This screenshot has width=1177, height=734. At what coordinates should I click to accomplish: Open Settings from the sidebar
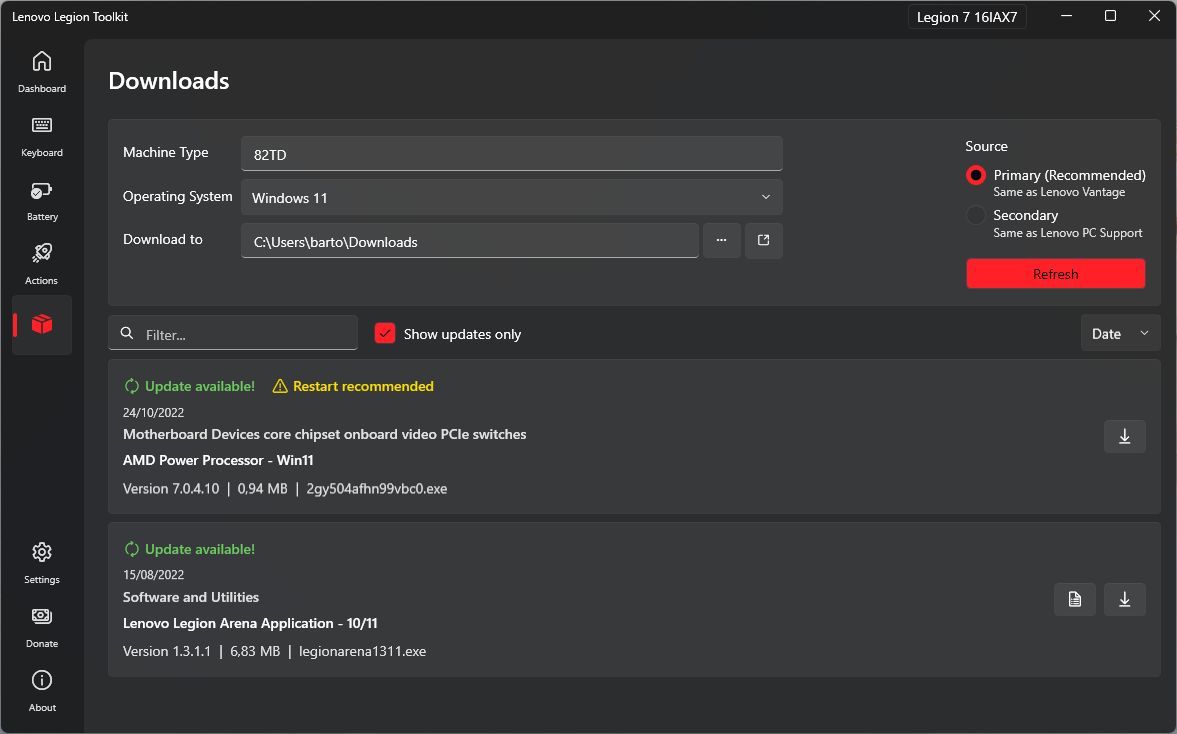click(x=42, y=563)
